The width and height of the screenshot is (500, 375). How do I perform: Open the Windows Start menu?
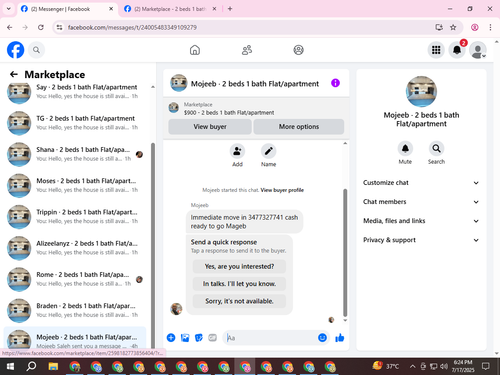10,367
